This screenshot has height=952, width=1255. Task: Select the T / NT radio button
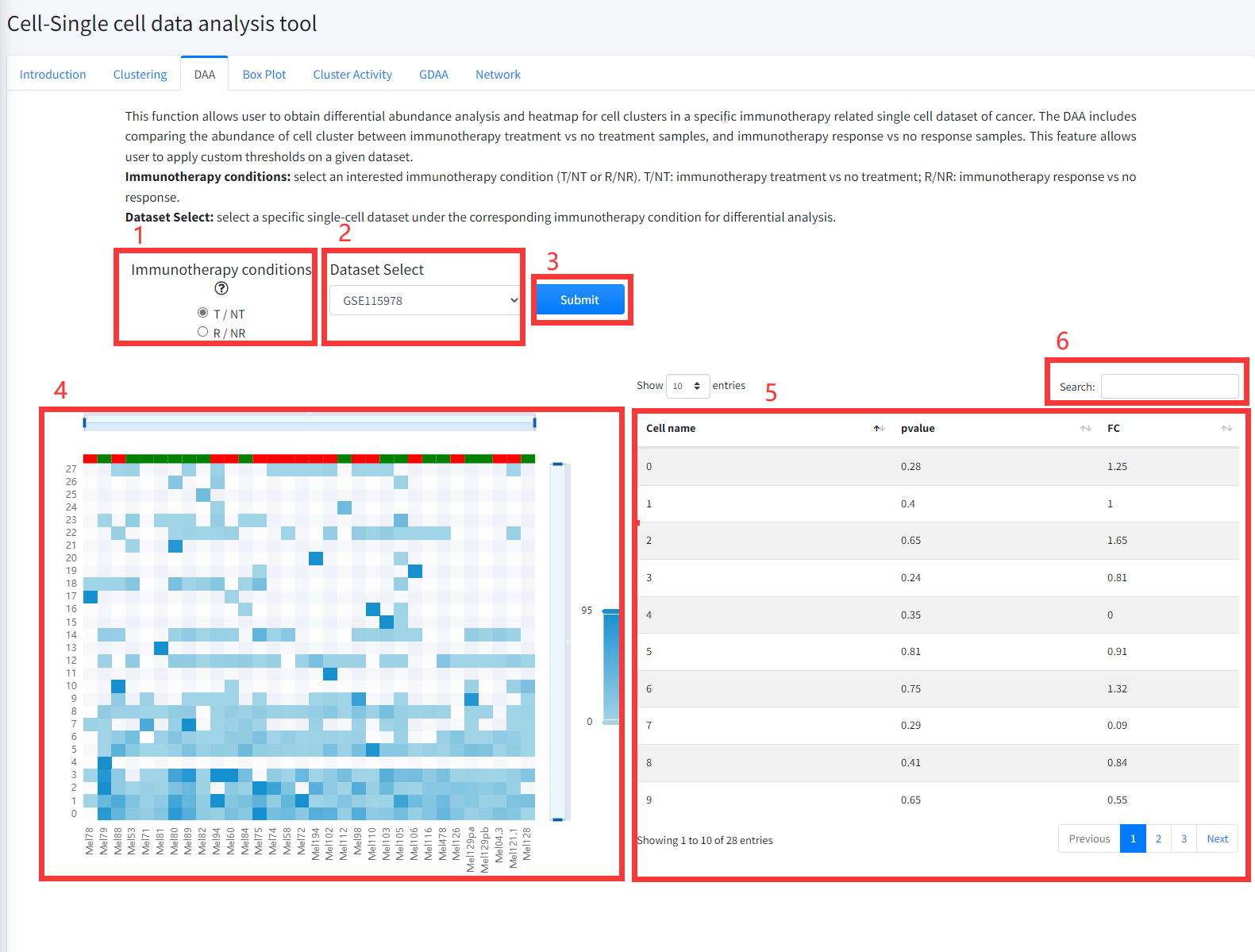point(203,313)
